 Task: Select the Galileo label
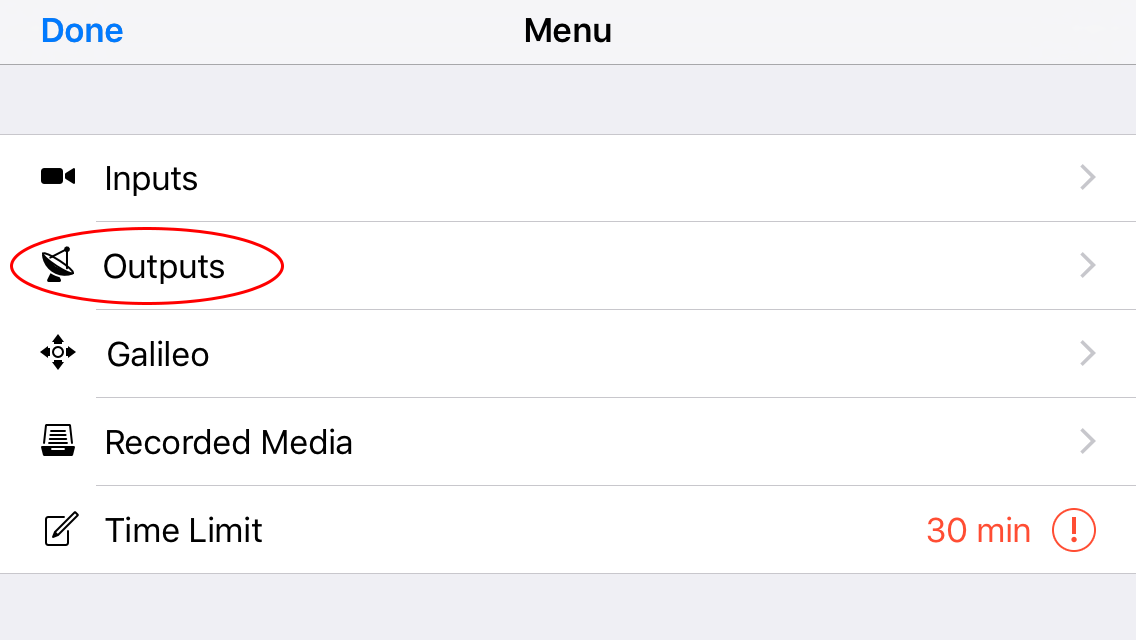tap(158, 354)
